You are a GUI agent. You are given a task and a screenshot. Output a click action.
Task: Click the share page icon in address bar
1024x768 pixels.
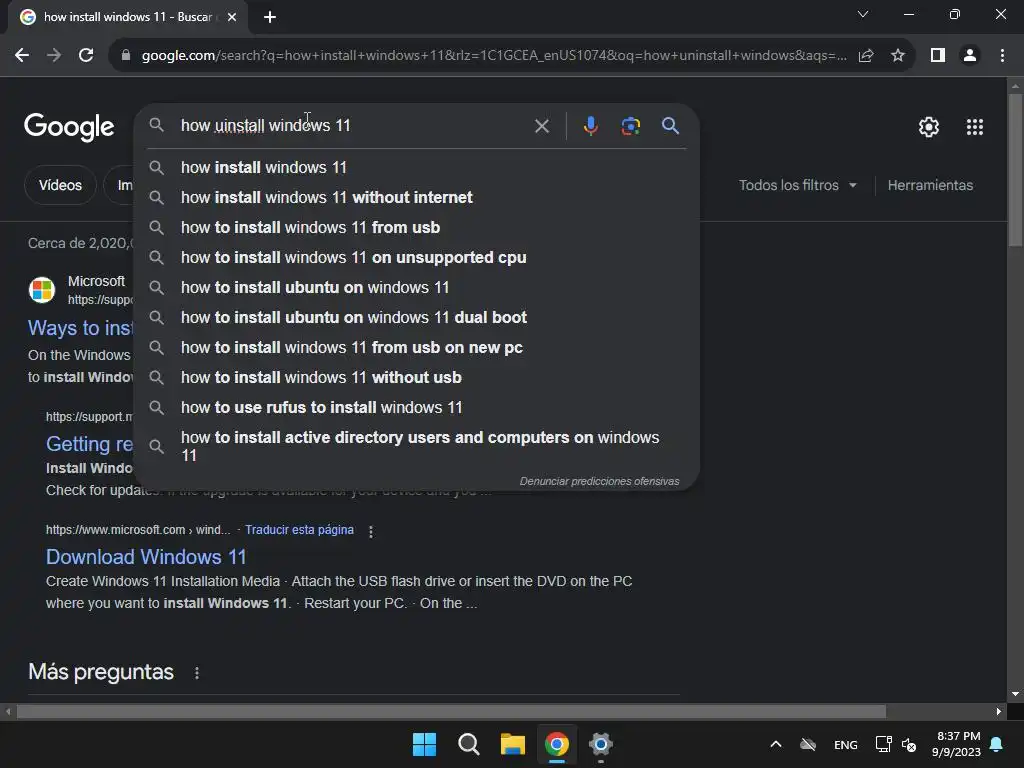pos(866,56)
